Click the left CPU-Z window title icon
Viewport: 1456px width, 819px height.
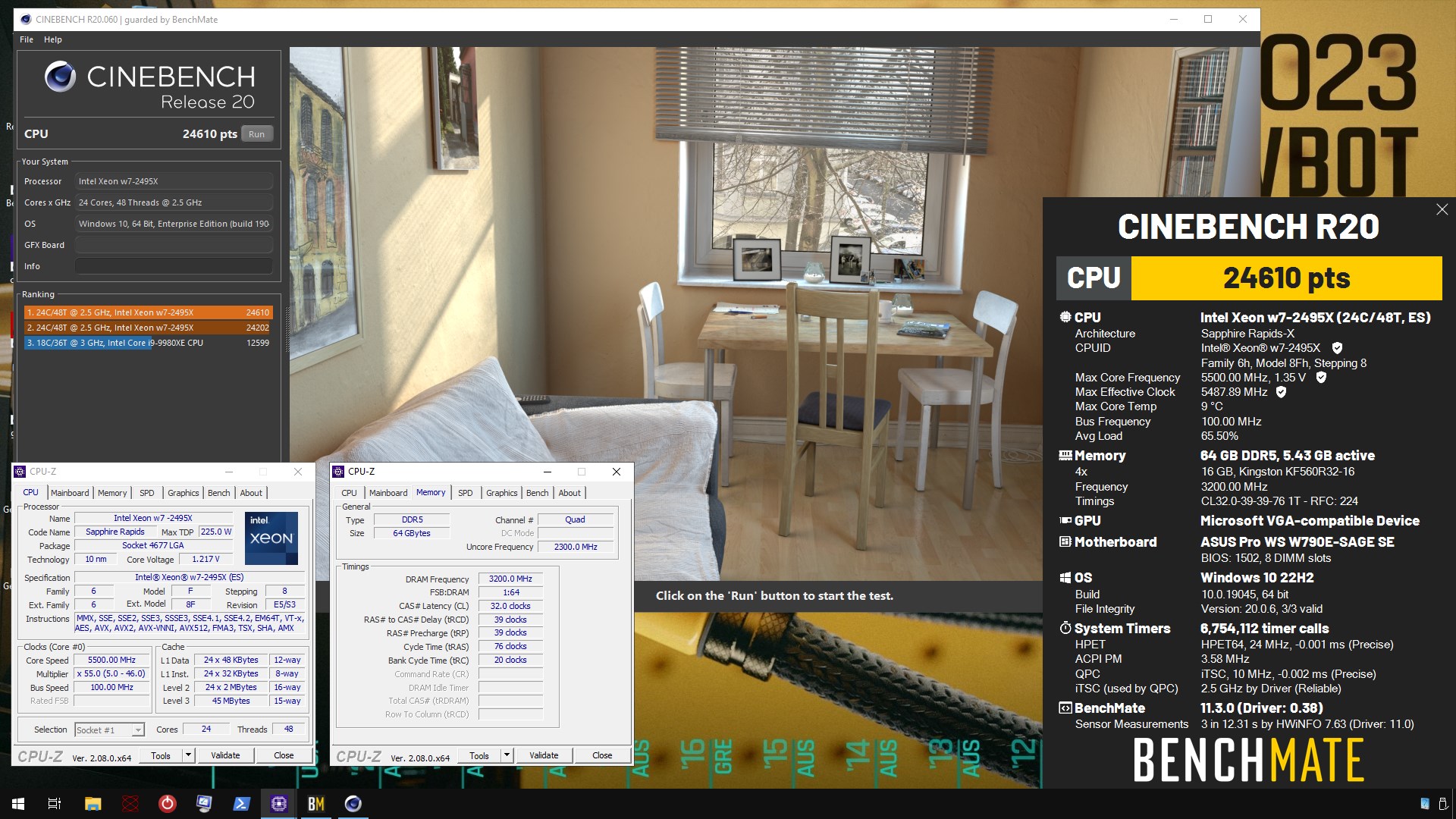(20, 472)
